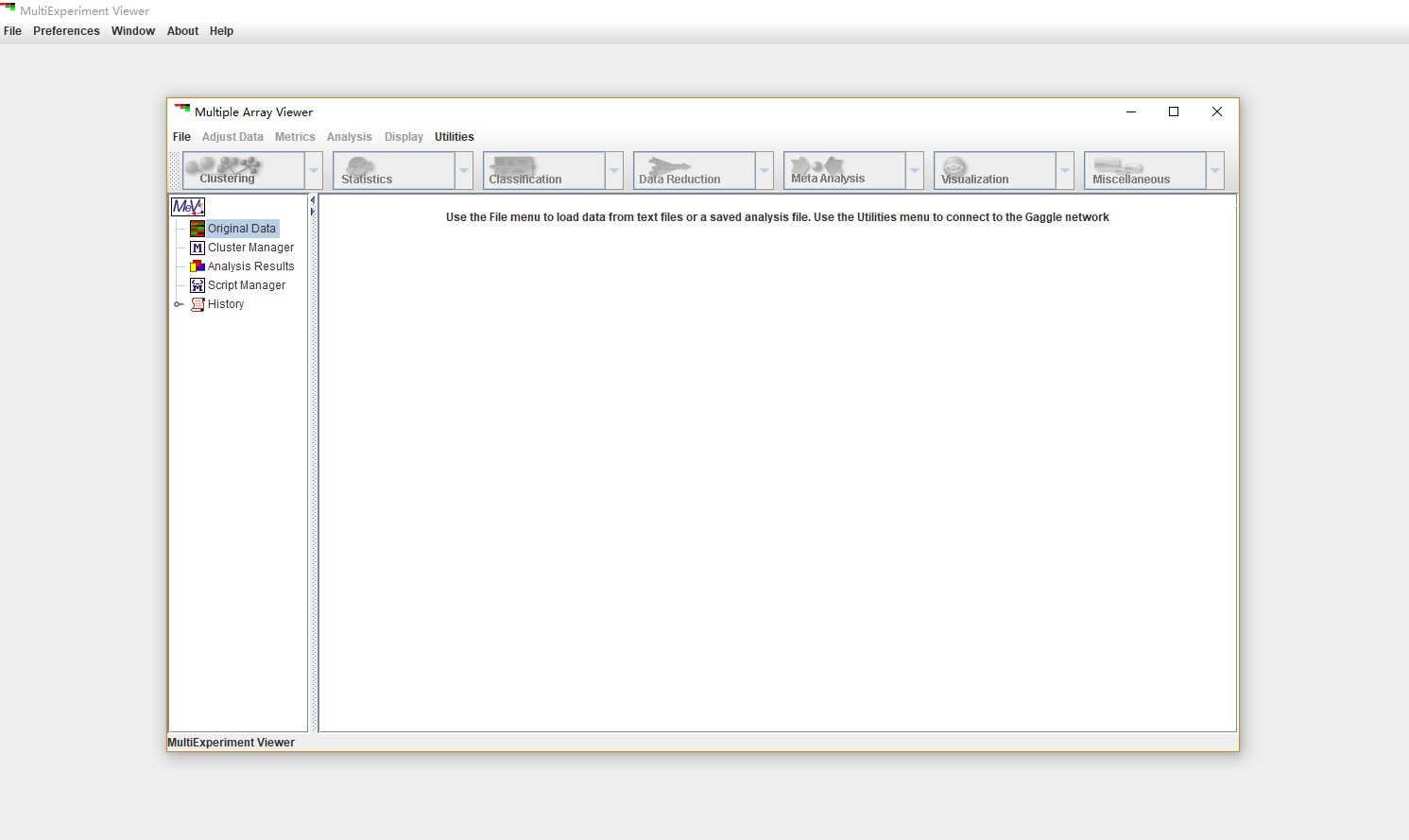The width and height of the screenshot is (1409, 840).
Task: Open the Utilities menu
Action: click(x=455, y=137)
